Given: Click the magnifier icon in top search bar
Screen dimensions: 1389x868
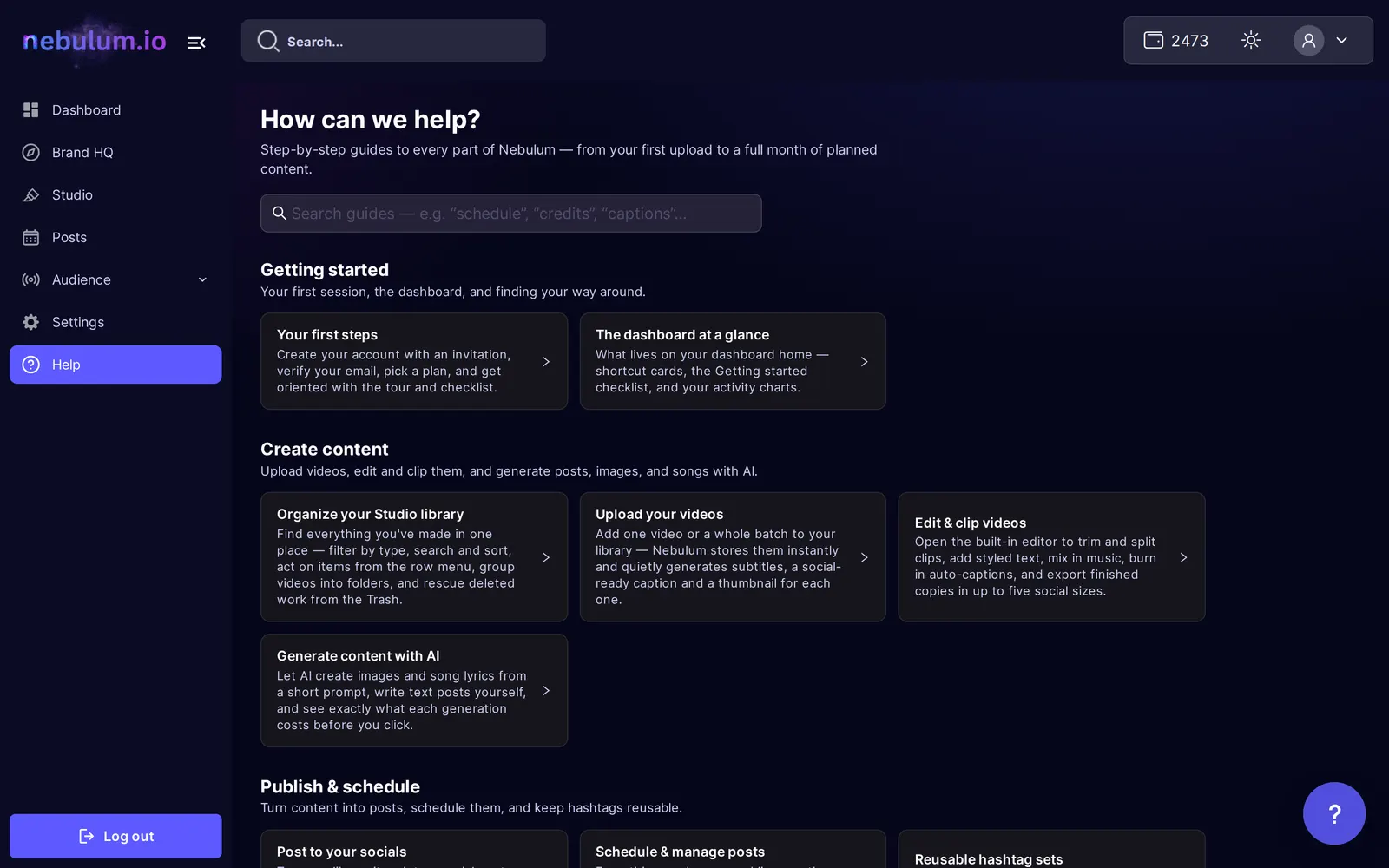Looking at the screenshot, I should pos(268,41).
